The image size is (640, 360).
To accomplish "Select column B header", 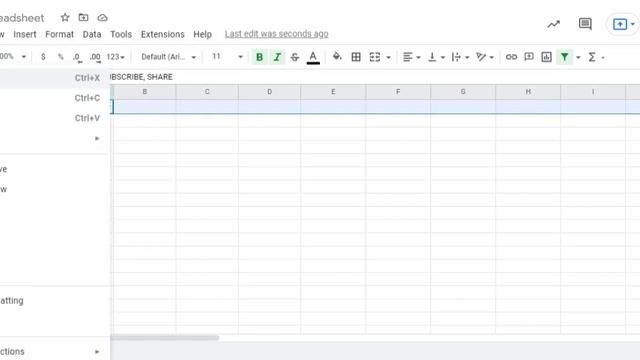I will click(x=144, y=92).
